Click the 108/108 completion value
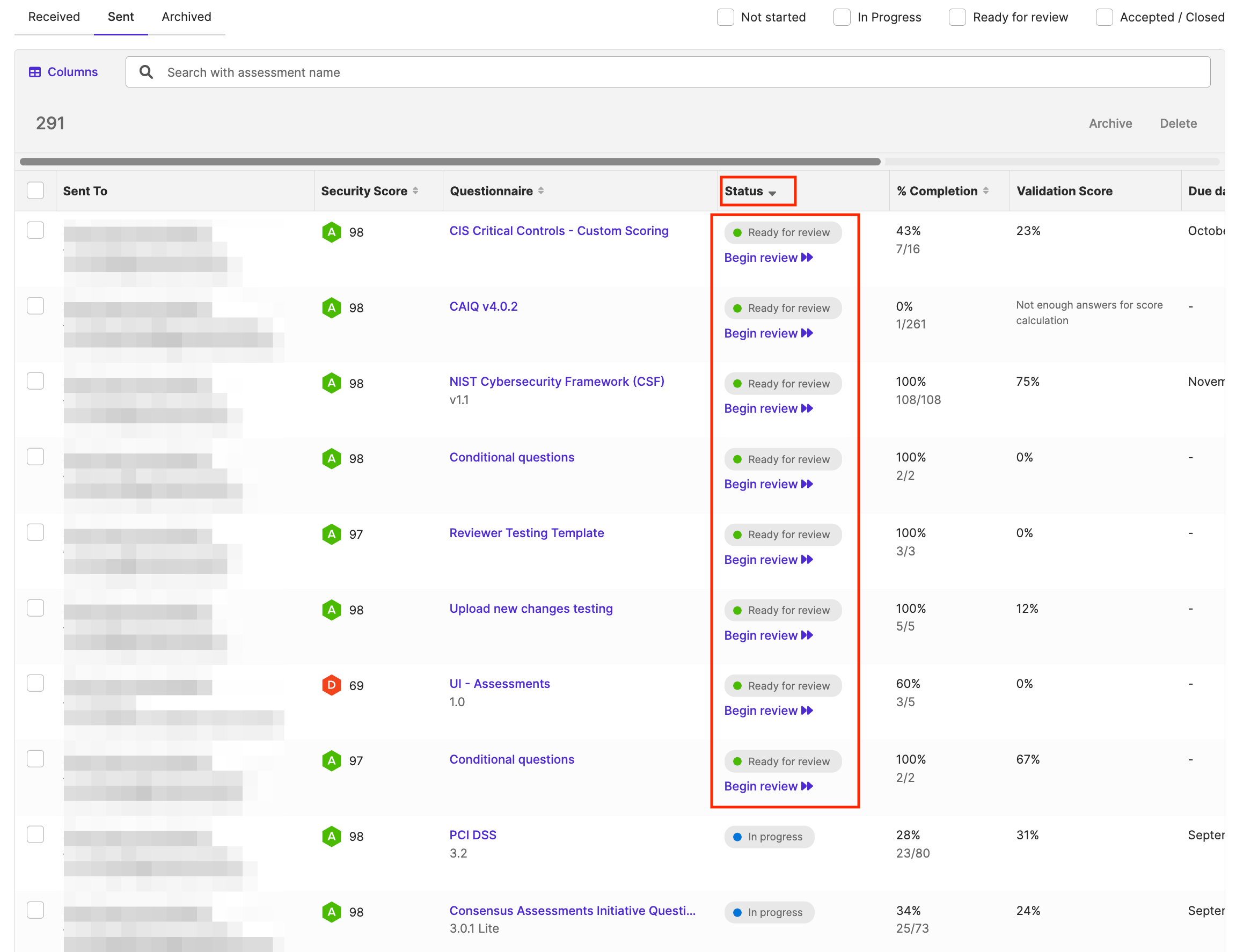Image resolution: width=1258 pixels, height=952 pixels. click(918, 400)
